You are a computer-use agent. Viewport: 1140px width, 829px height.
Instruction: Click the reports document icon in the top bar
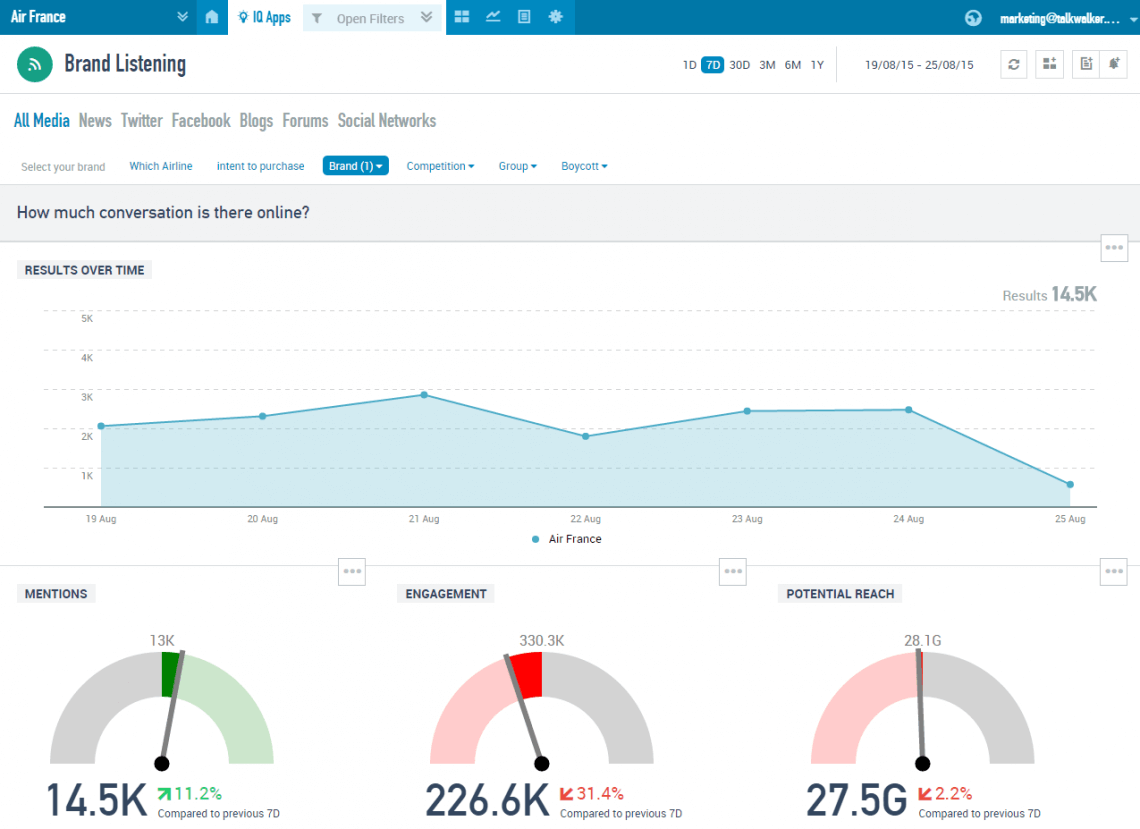pyautogui.click(x=523, y=16)
